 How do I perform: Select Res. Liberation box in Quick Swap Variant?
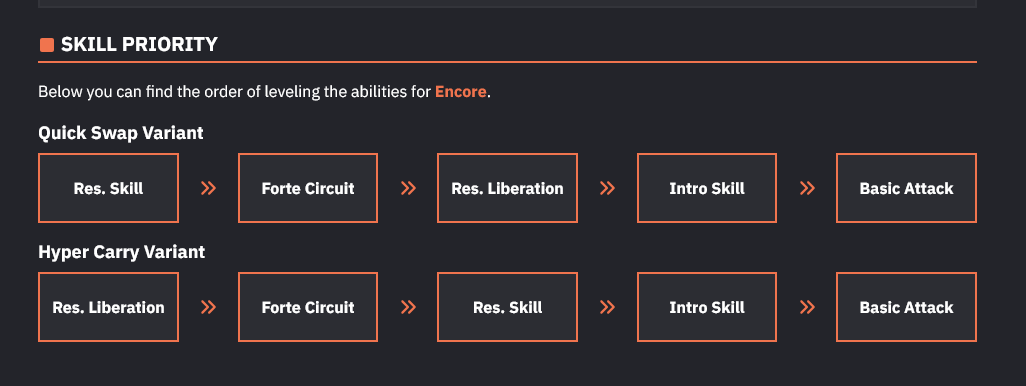coord(507,188)
